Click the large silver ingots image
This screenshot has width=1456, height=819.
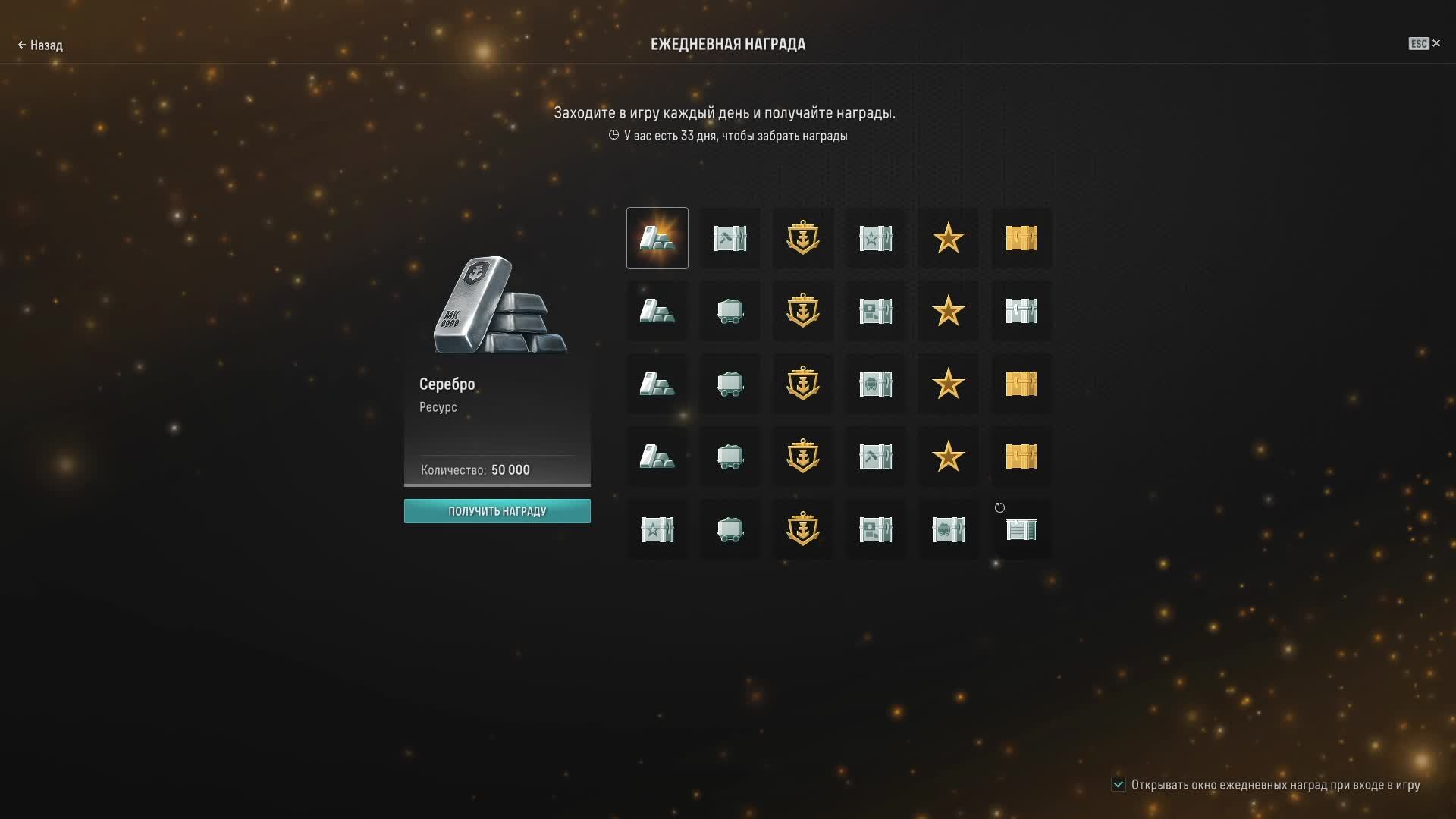click(x=500, y=306)
